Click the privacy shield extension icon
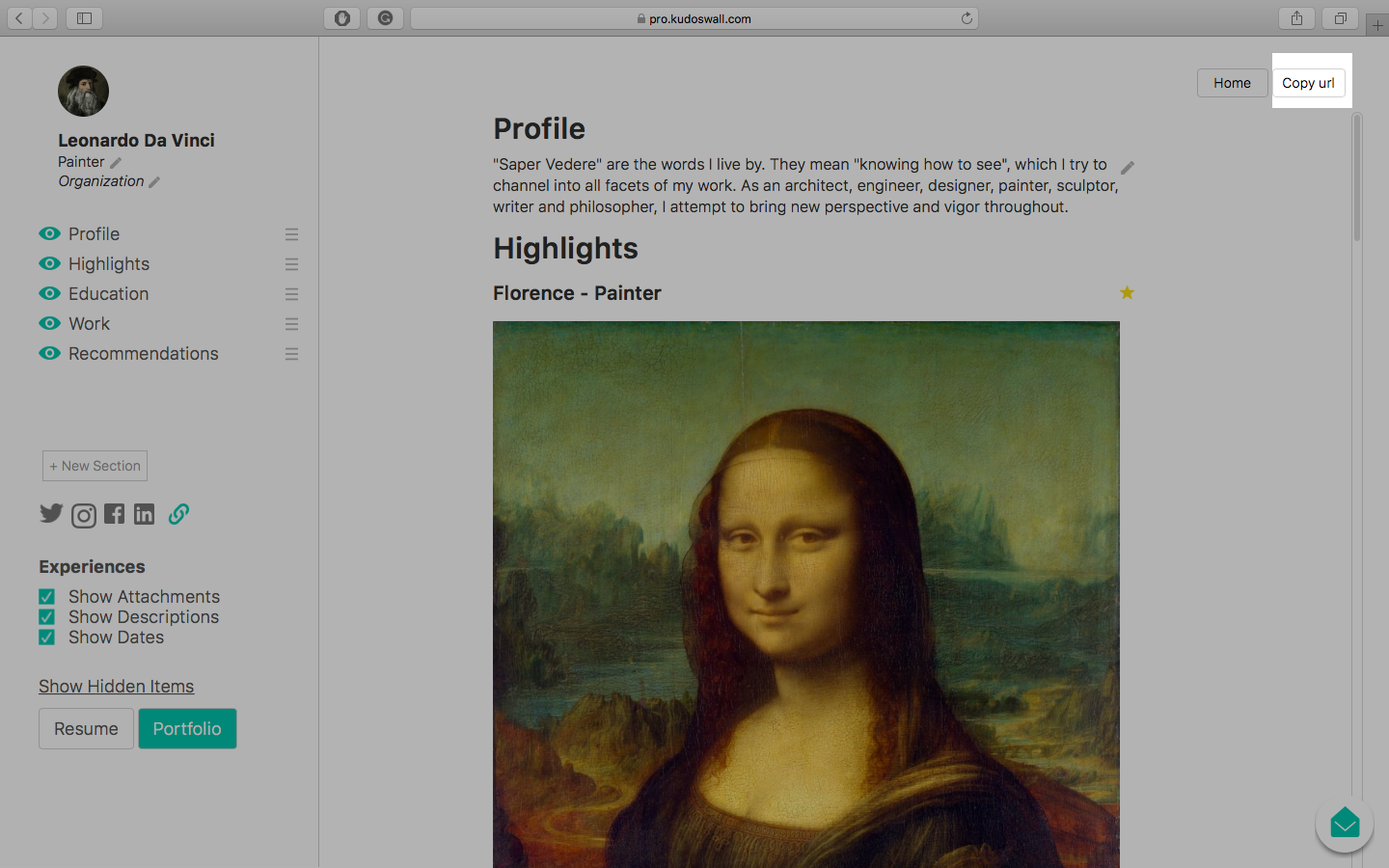 (x=341, y=18)
